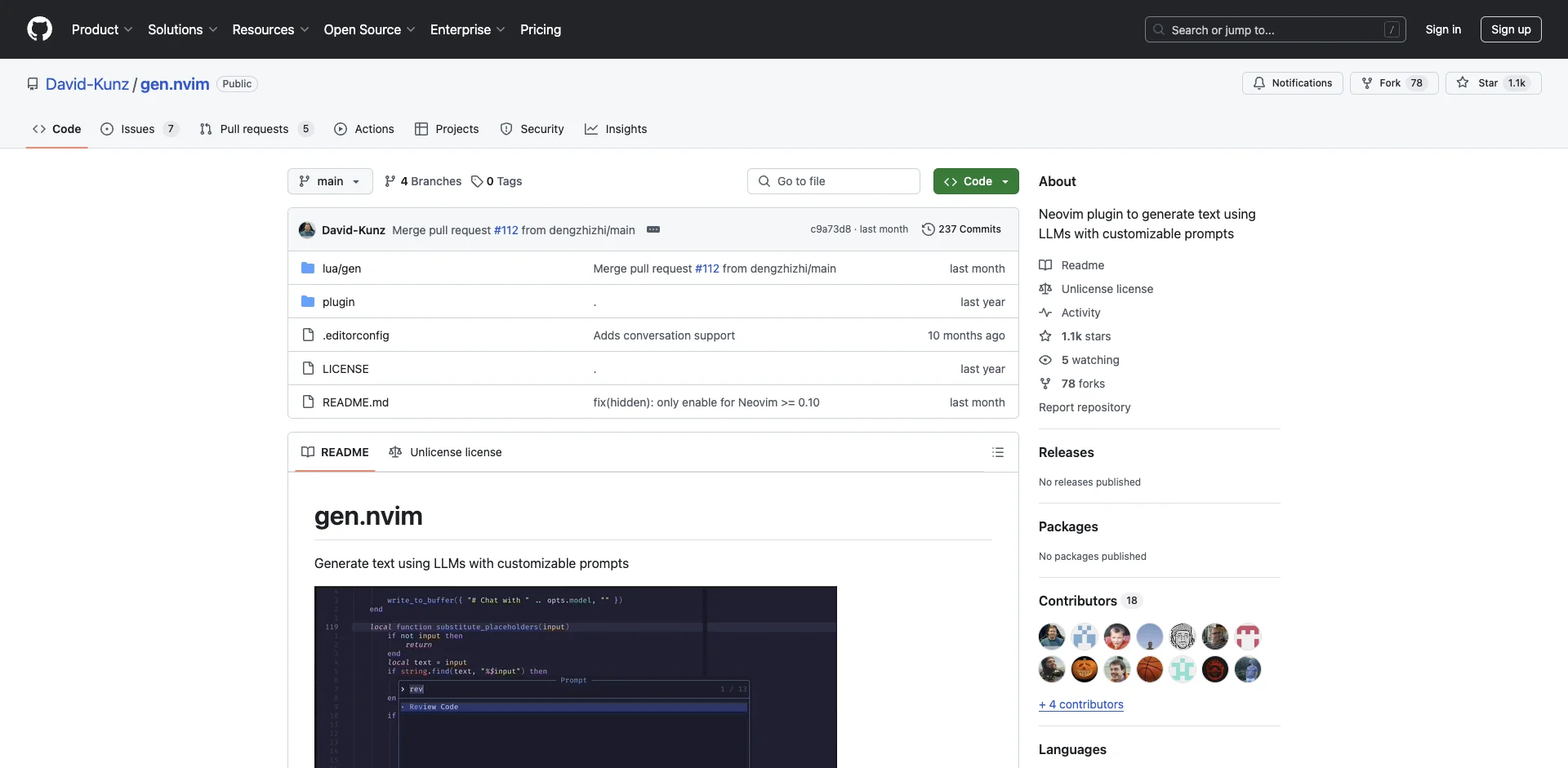Open the .editorconfig file

tap(355, 335)
